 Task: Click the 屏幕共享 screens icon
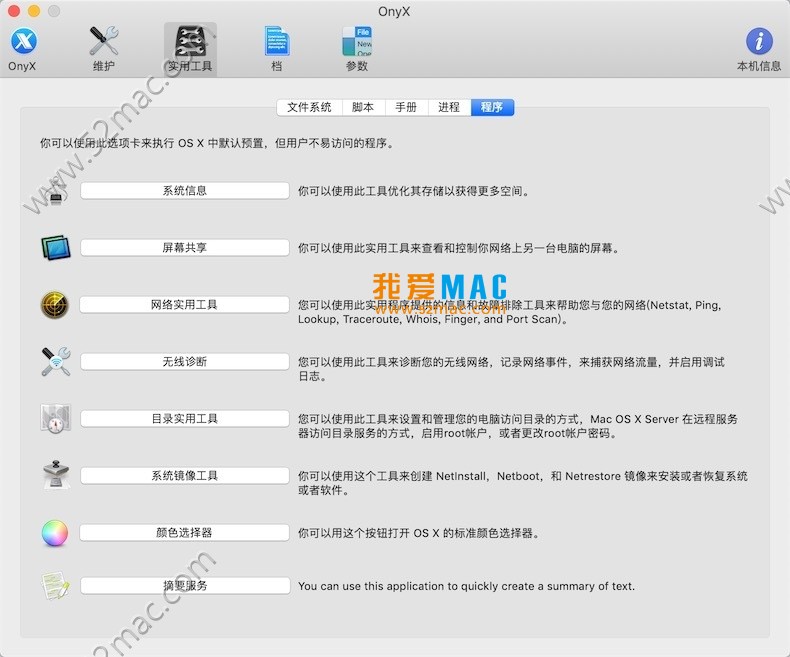pyautogui.click(x=55, y=248)
